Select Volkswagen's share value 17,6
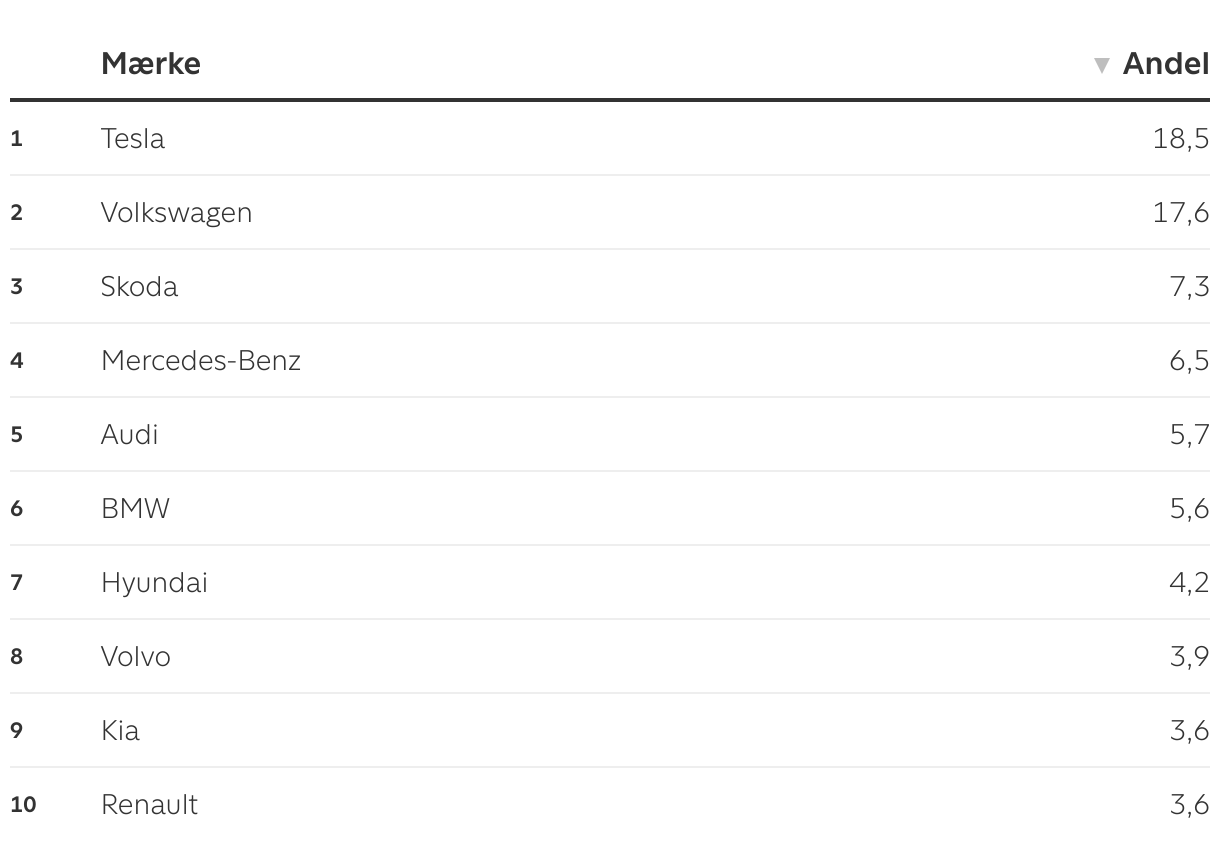 pyautogui.click(x=1180, y=213)
